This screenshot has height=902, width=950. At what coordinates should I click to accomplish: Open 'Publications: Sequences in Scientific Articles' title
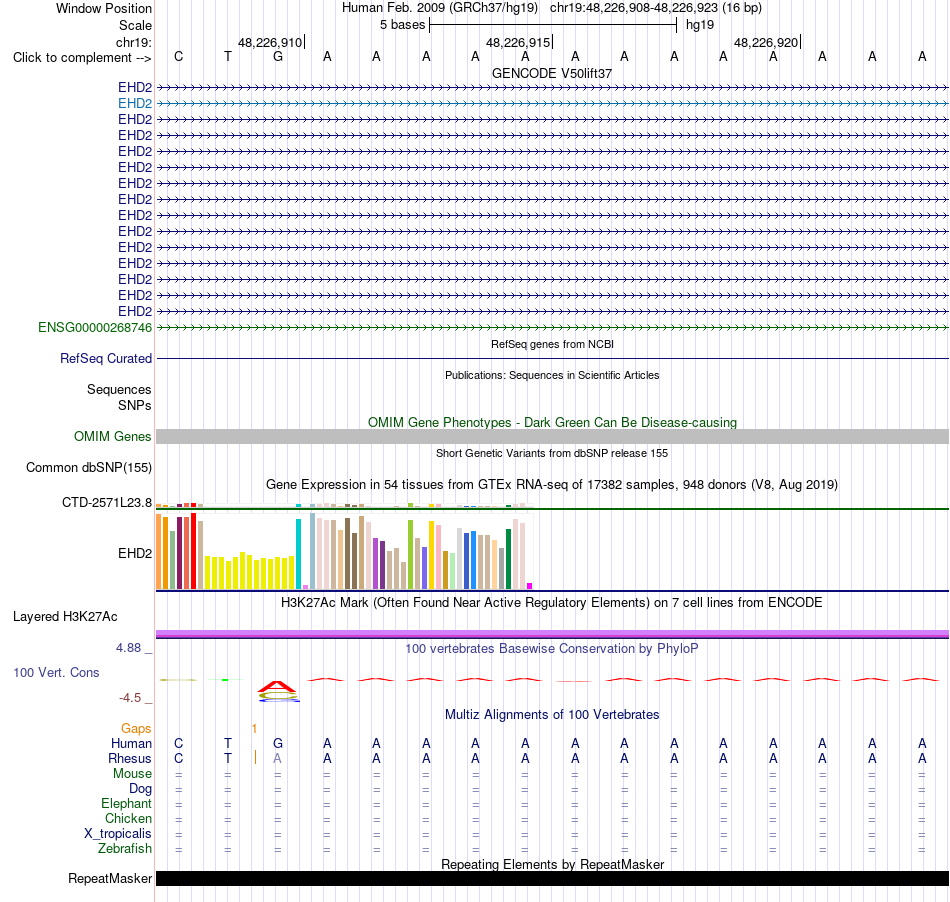tap(552, 375)
